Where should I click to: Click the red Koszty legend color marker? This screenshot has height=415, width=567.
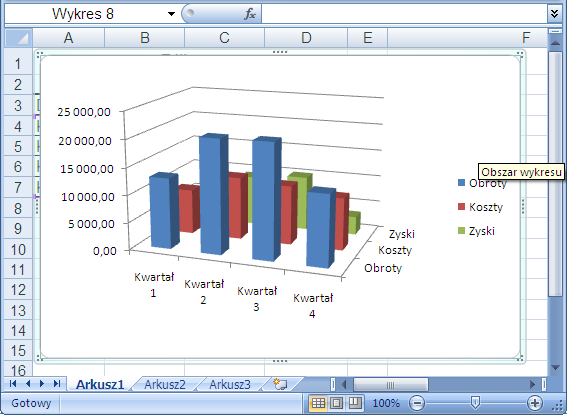[x=461, y=206]
